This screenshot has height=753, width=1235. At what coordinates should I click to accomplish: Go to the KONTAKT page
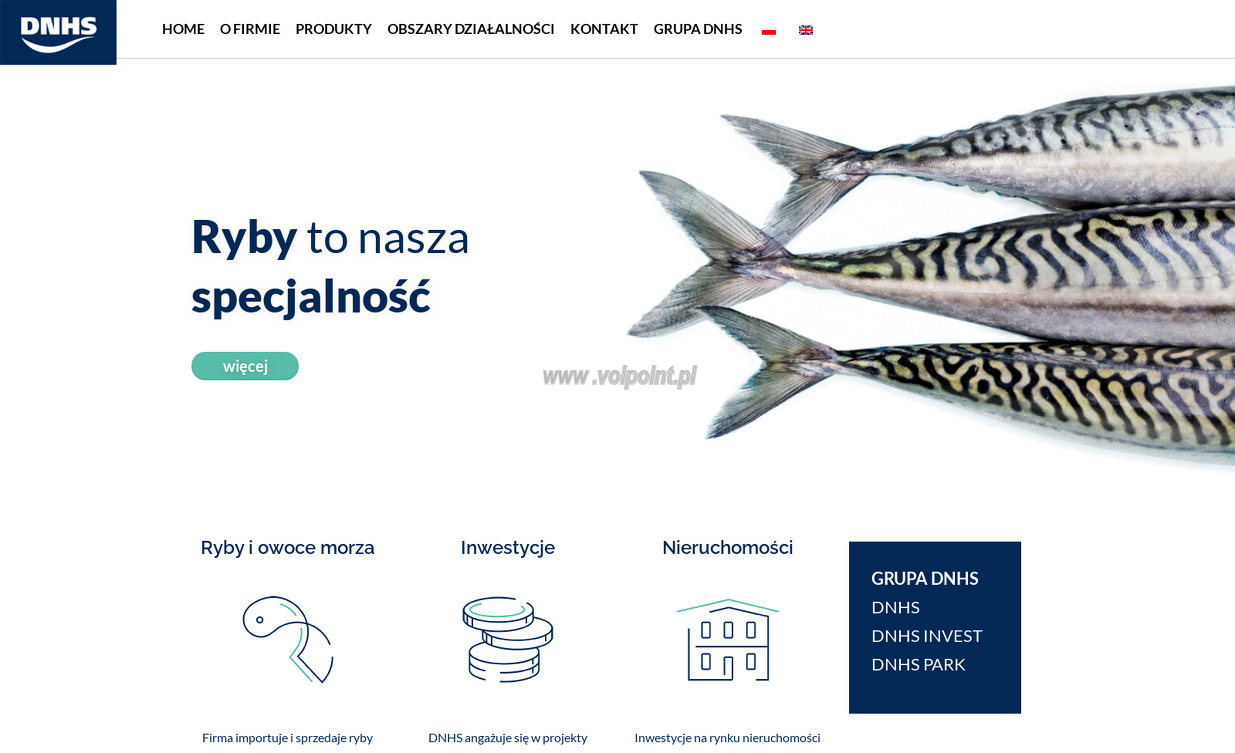click(604, 29)
